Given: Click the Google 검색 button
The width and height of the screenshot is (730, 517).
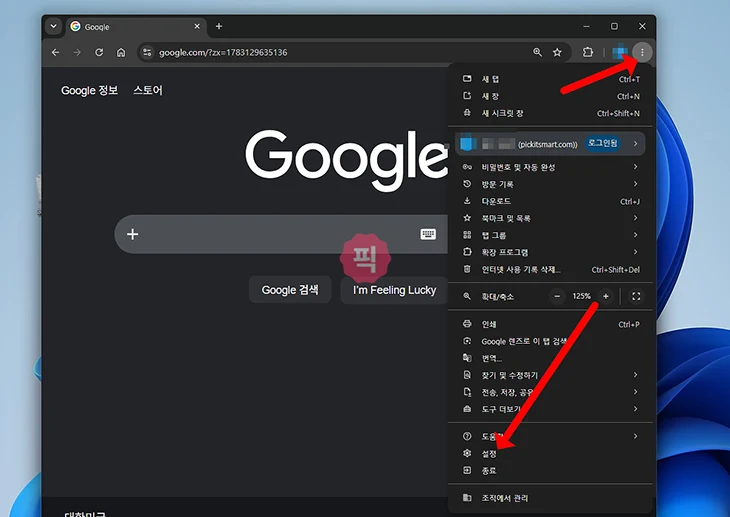Looking at the screenshot, I should coord(290,290).
